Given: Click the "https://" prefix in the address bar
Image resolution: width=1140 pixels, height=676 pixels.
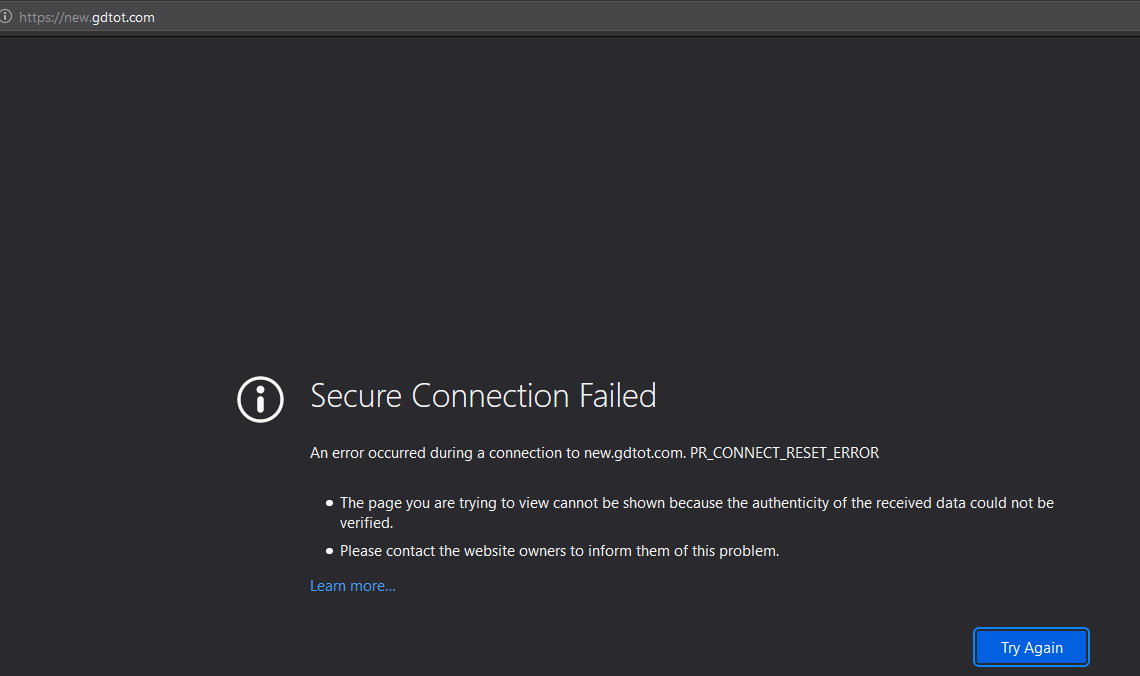Looking at the screenshot, I should click(38, 17).
